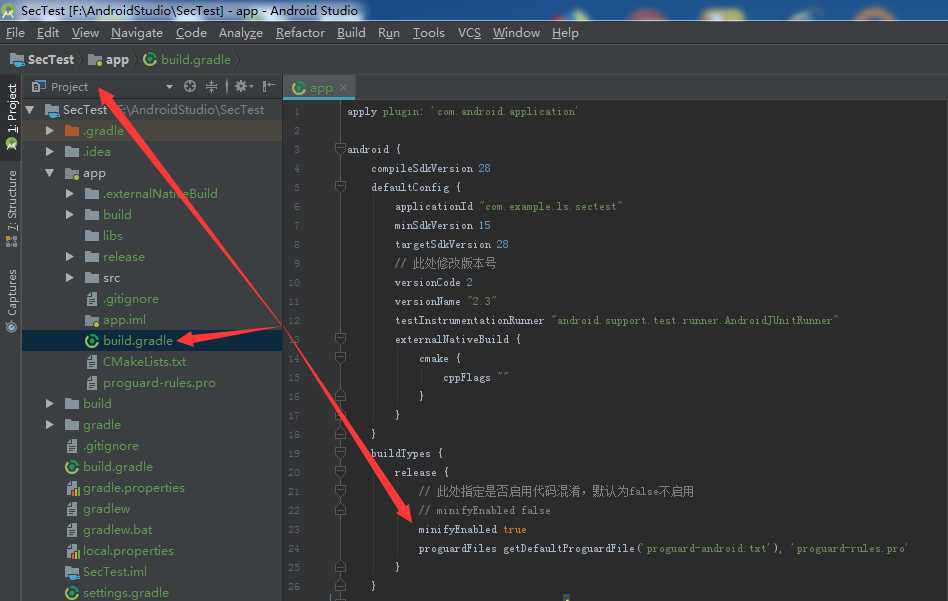This screenshot has width=948, height=601.
Task: Expand the src folder
Action: (70, 278)
